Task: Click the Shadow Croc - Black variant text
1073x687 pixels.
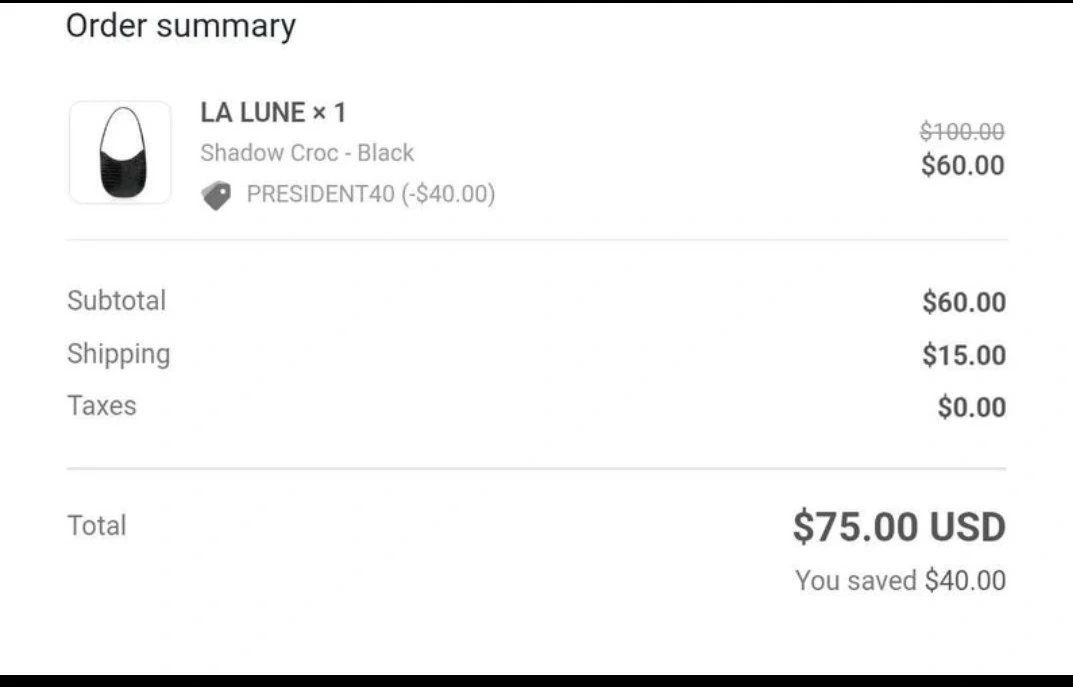Action: click(x=307, y=153)
